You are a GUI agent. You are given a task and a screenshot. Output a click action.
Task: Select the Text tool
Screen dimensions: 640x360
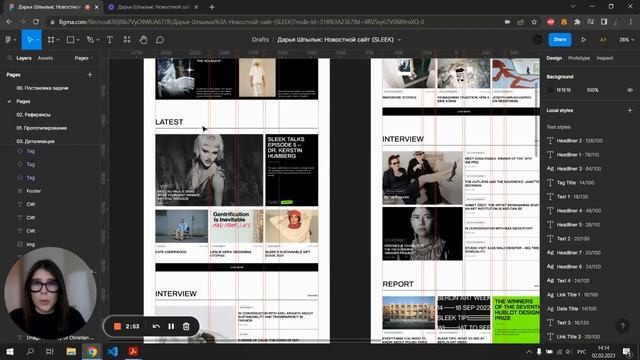[x=110, y=40]
